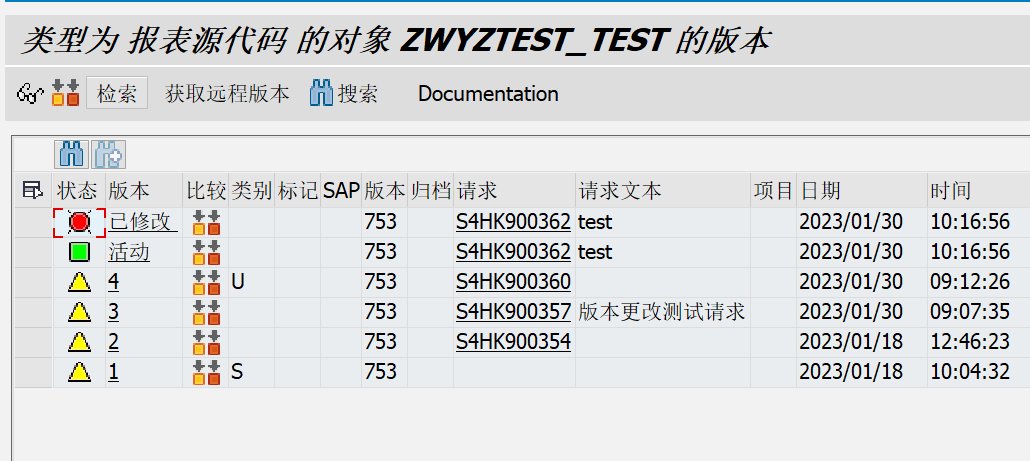Click the 归档 column header
This screenshot has height=461, width=1030.
tap(430, 191)
